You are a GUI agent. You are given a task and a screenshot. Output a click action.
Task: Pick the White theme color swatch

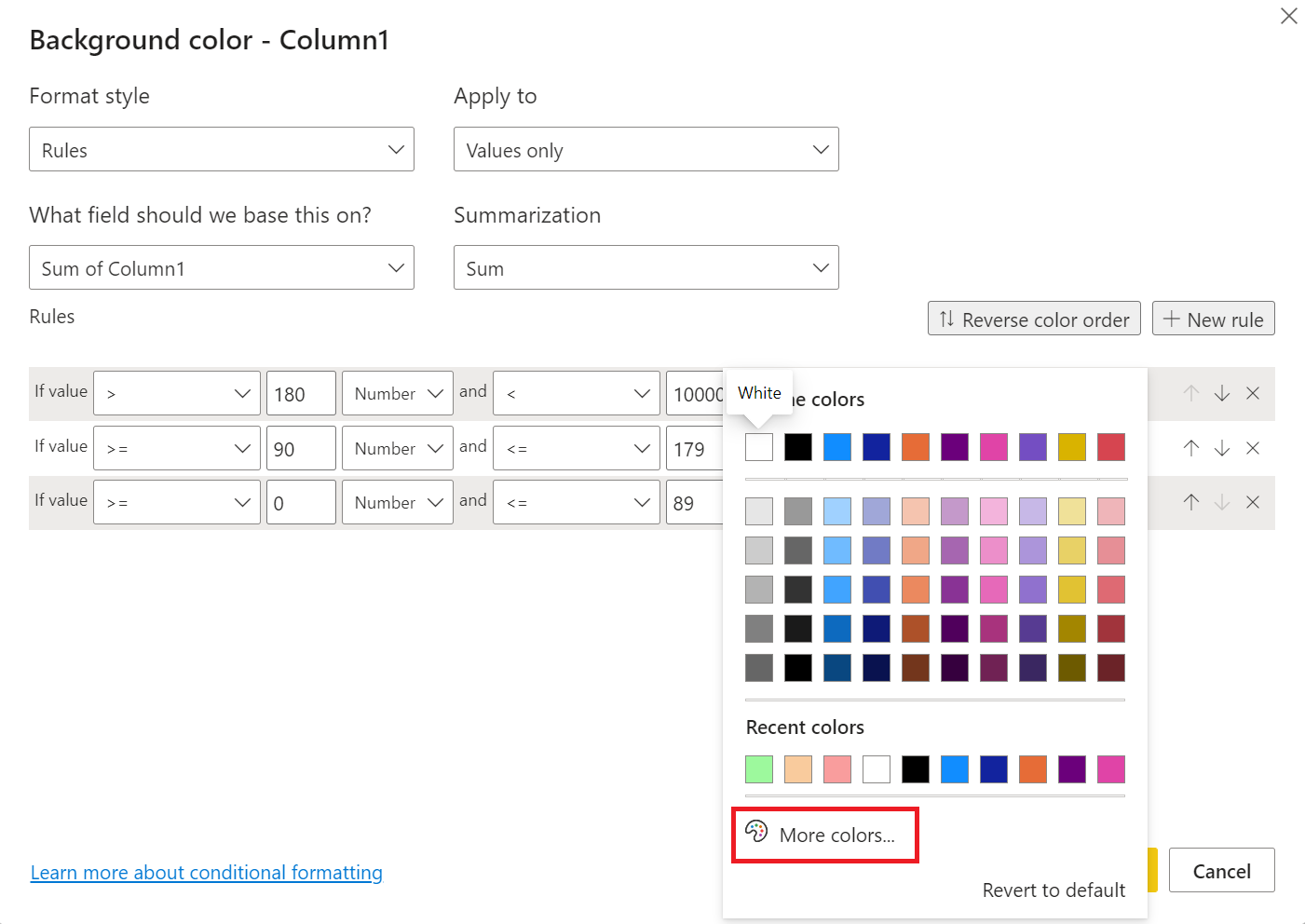pyautogui.click(x=759, y=447)
